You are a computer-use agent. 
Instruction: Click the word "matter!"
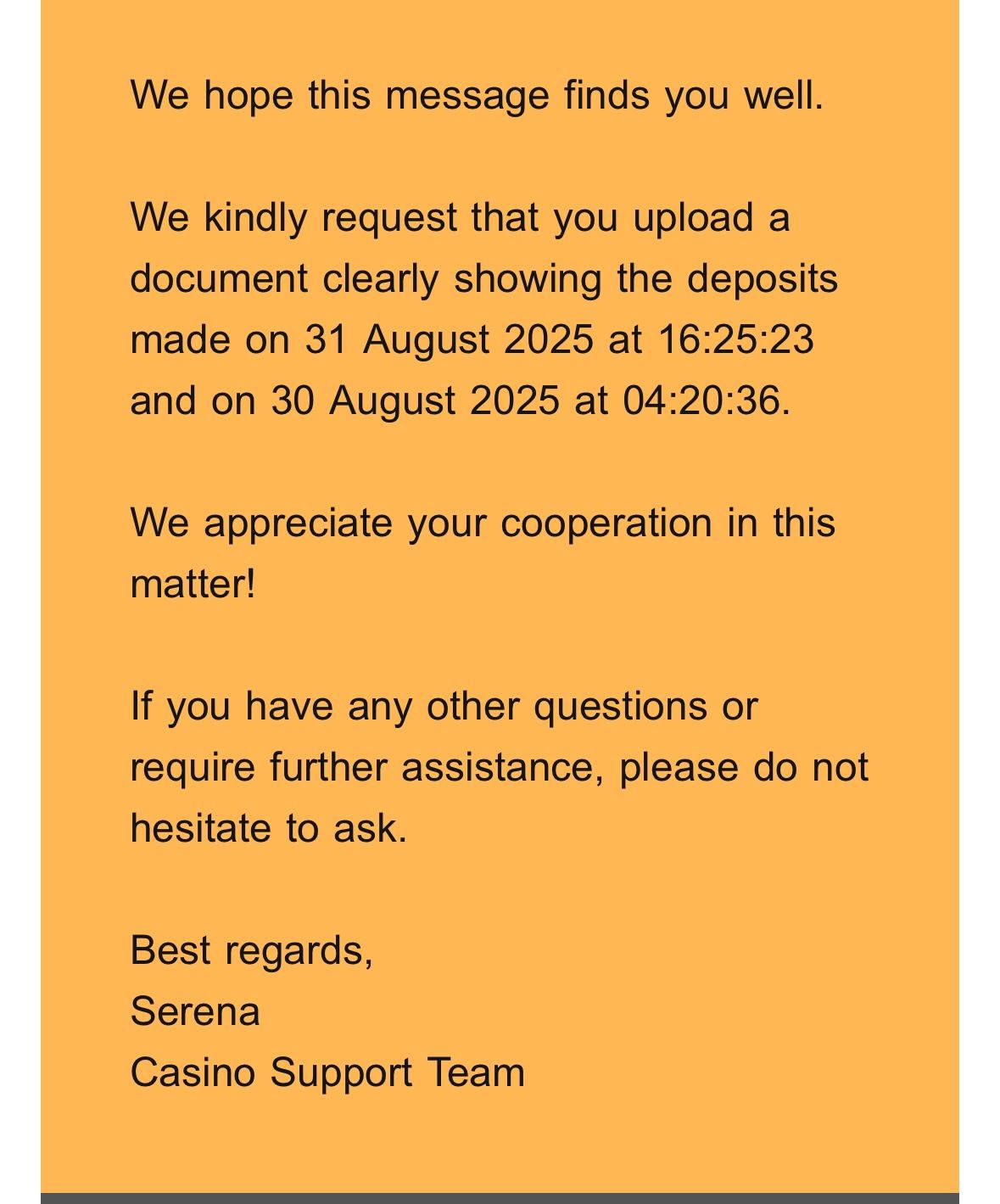tap(193, 584)
